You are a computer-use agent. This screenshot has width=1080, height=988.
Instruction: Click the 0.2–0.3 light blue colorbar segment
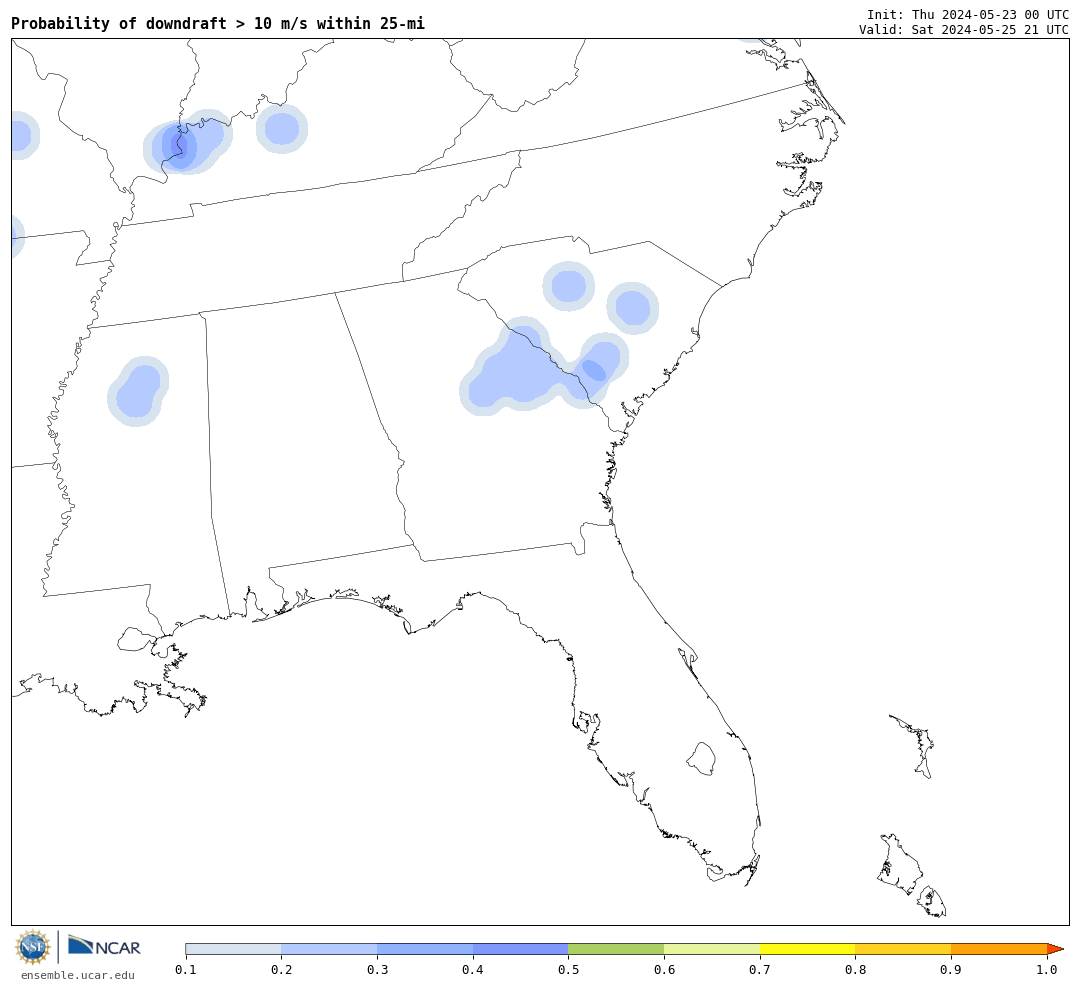tap(329, 949)
